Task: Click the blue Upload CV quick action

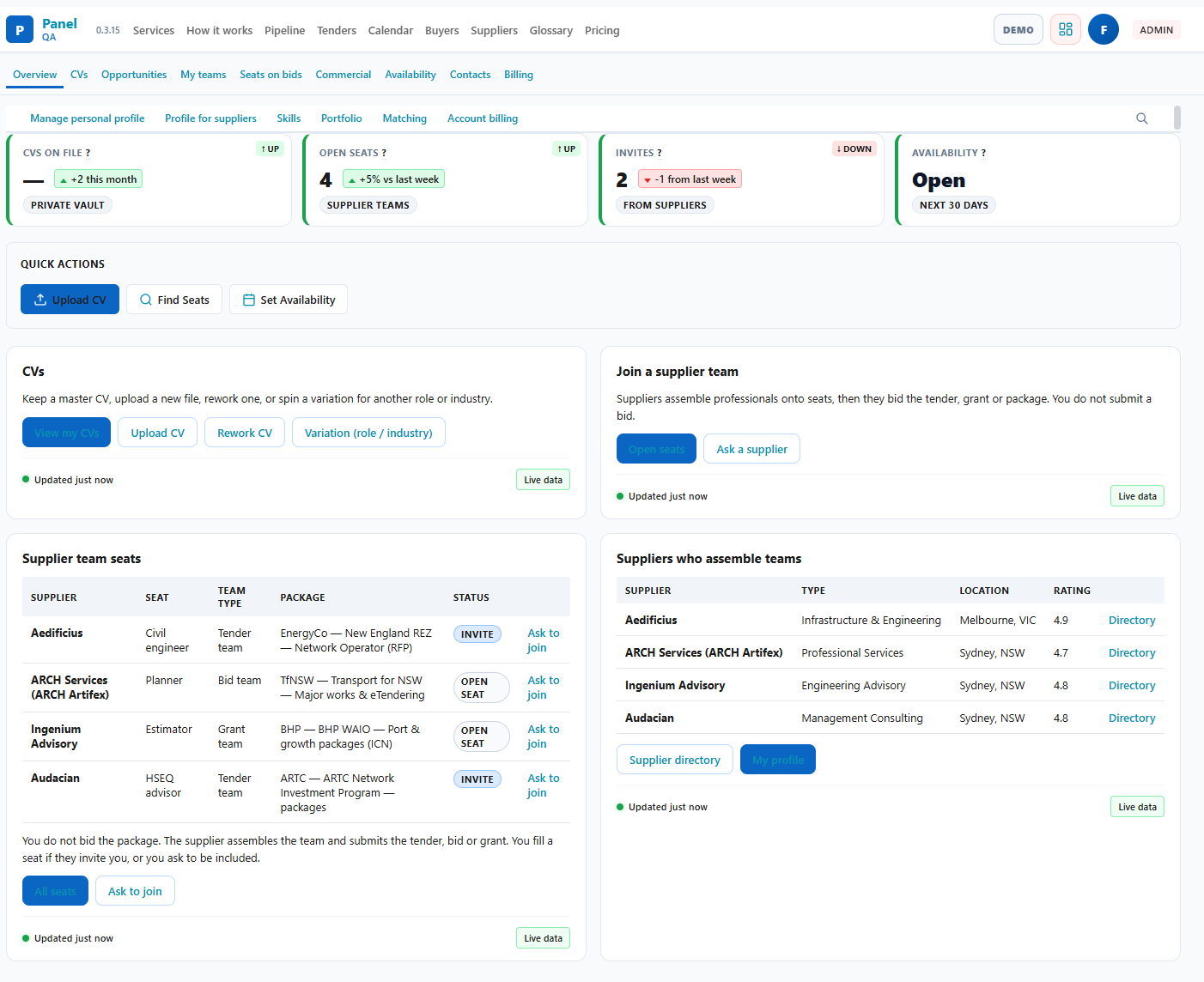Action: (70, 300)
